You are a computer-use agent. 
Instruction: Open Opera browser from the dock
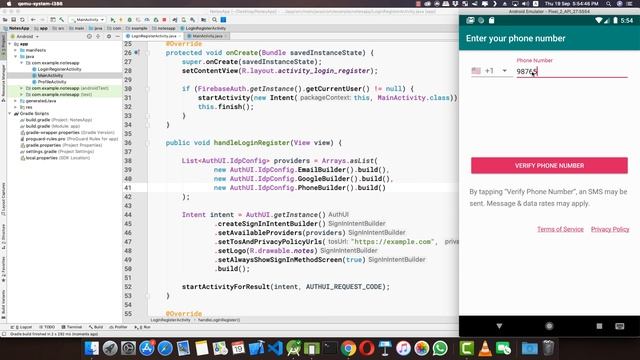coord(367,348)
